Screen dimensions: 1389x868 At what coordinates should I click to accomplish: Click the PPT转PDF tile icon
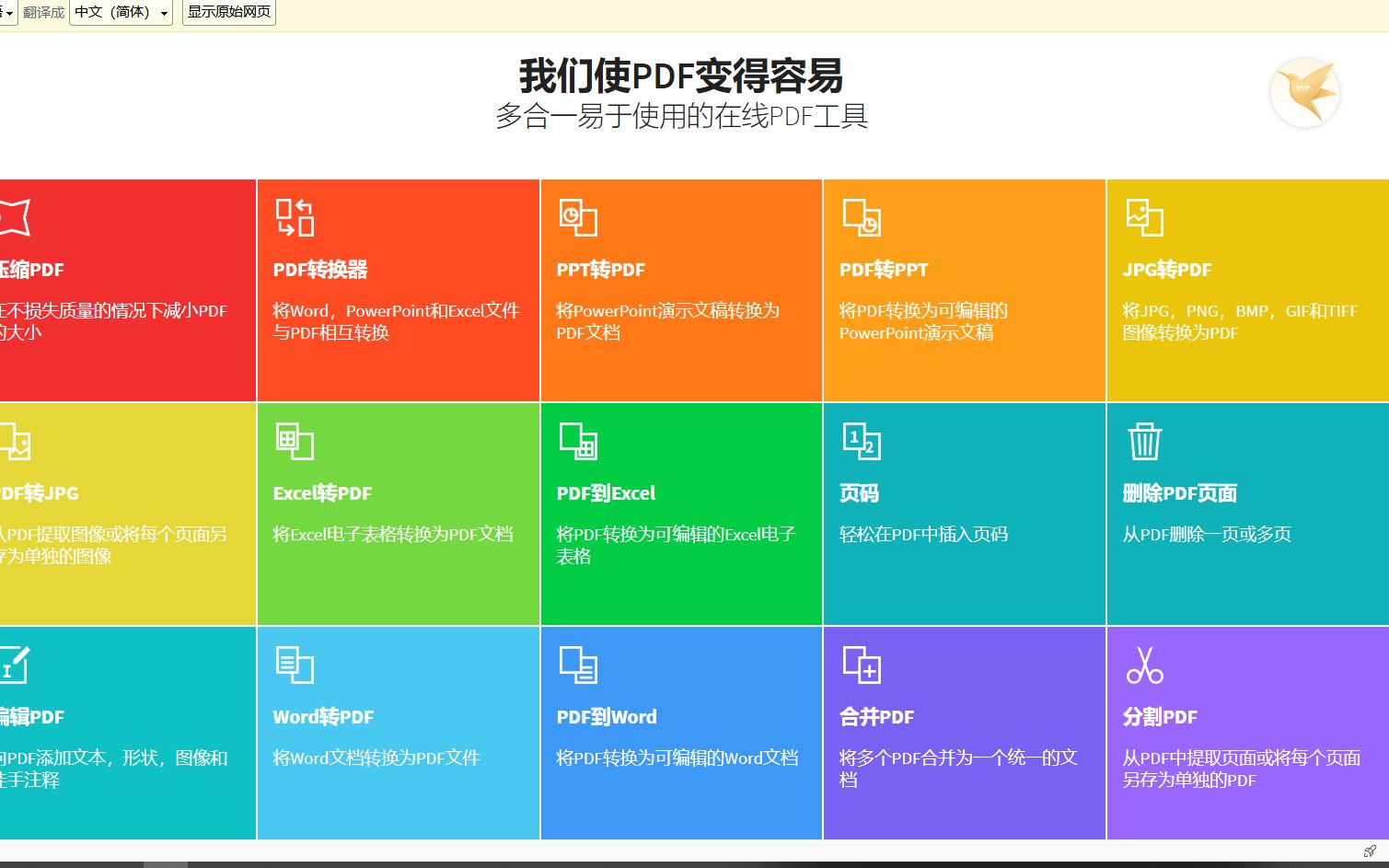[x=578, y=217]
